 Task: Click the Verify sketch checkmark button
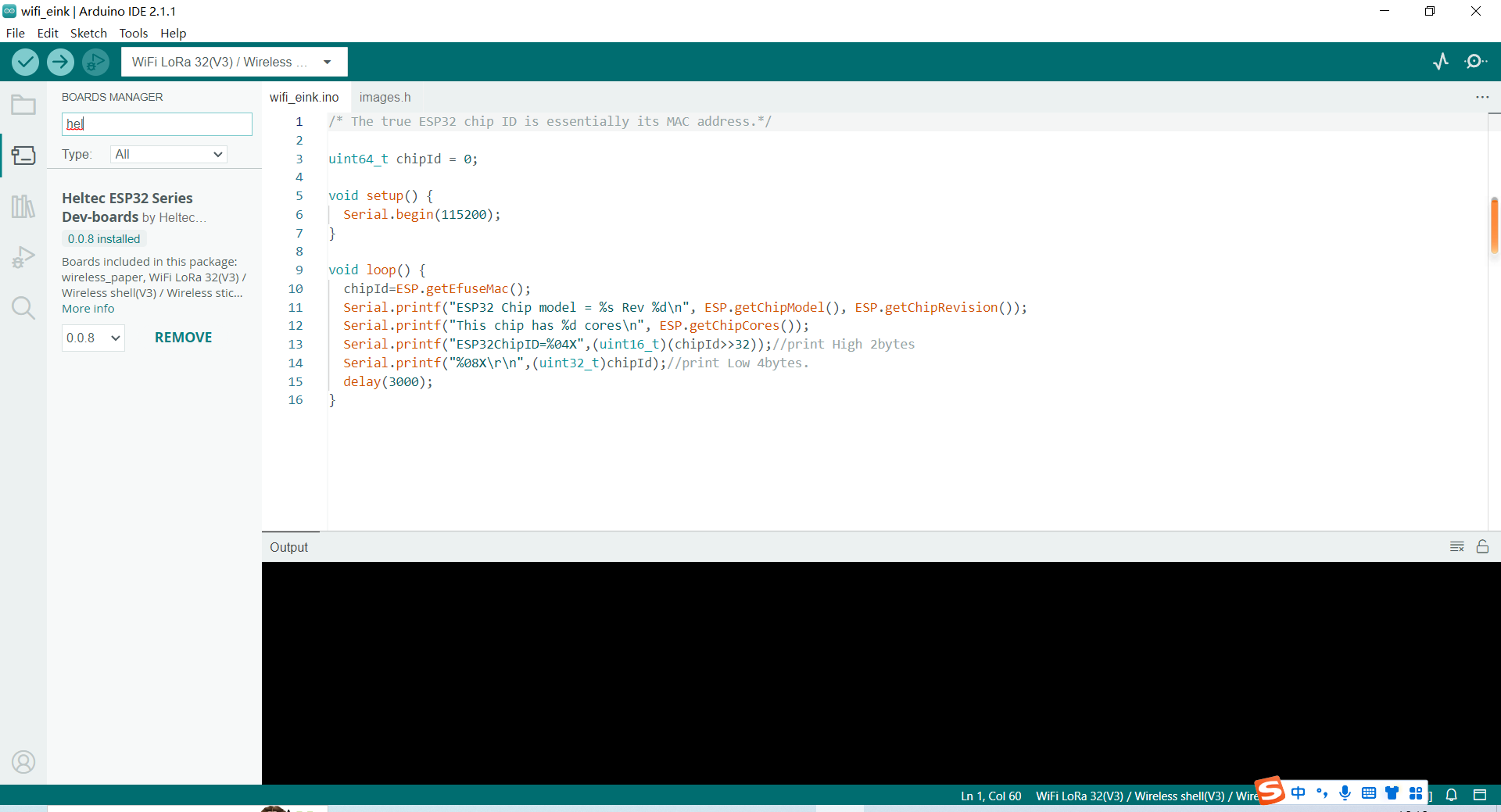pos(25,62)
